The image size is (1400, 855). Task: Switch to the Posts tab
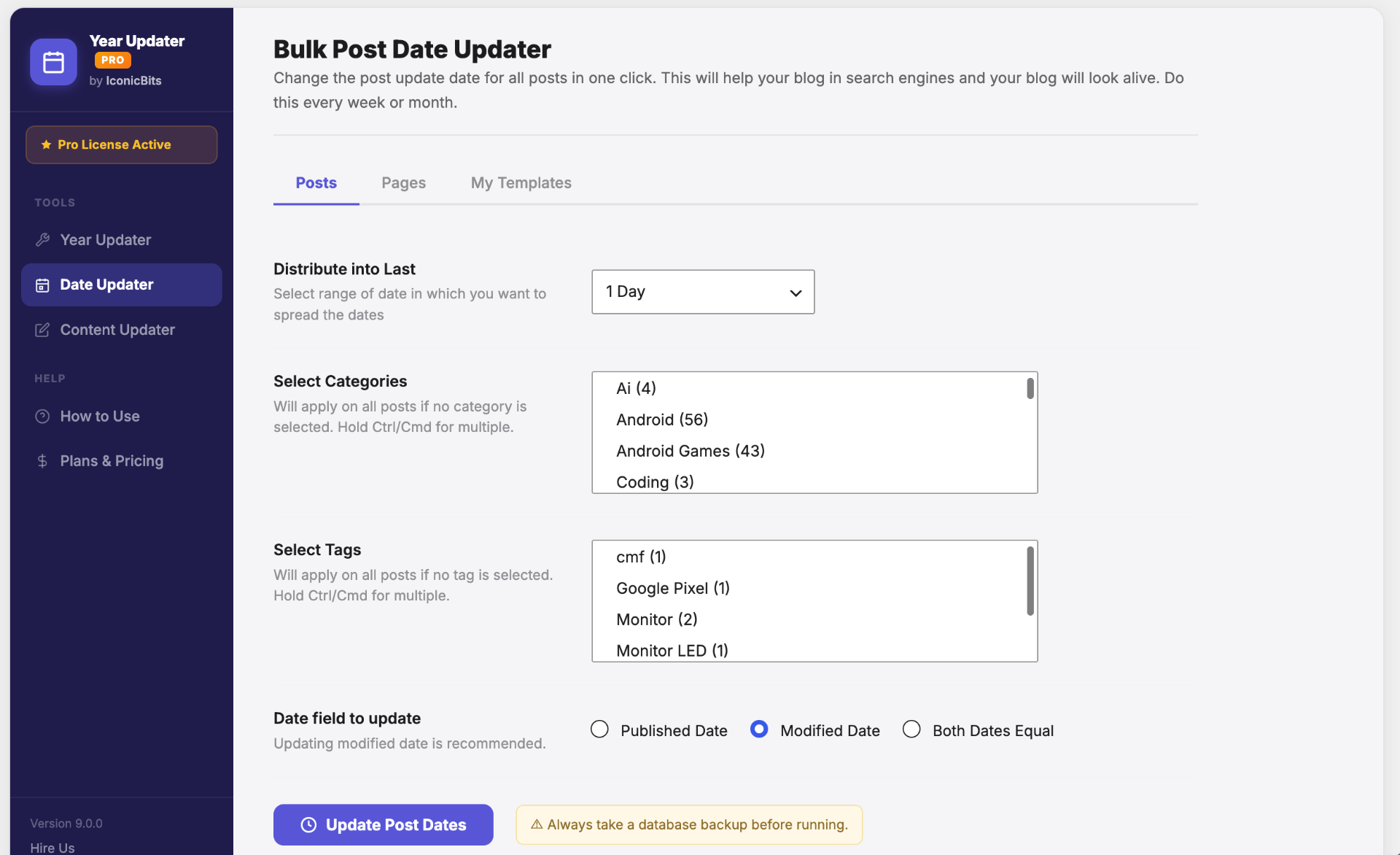point(316,183)
